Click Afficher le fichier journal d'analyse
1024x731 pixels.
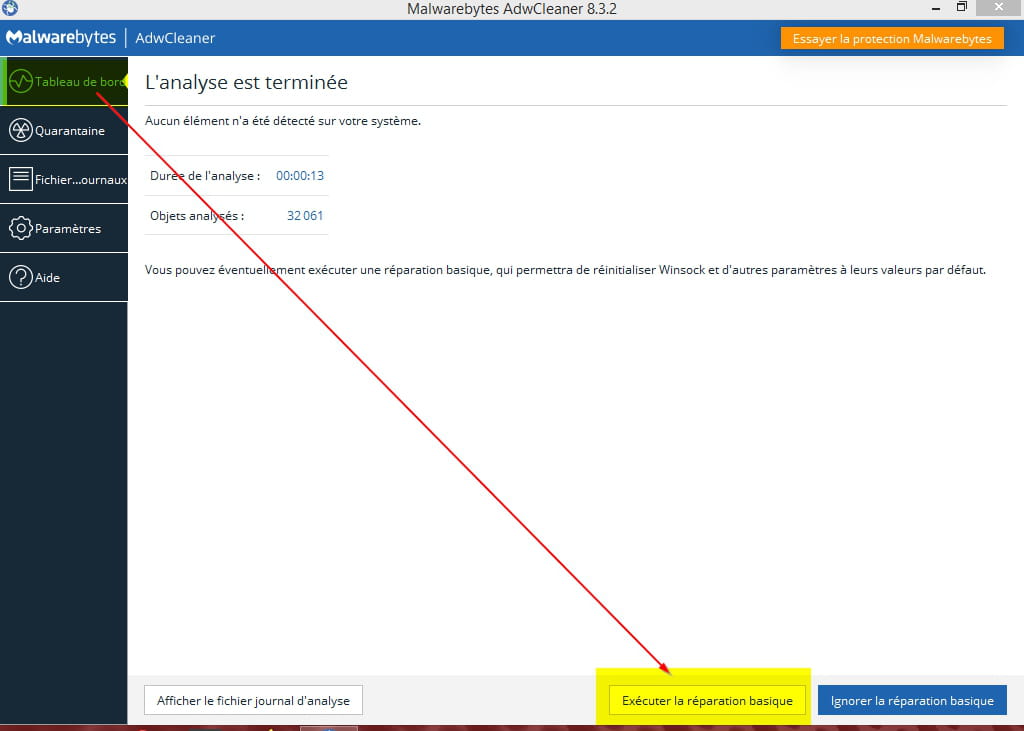(x=253, y=700)
